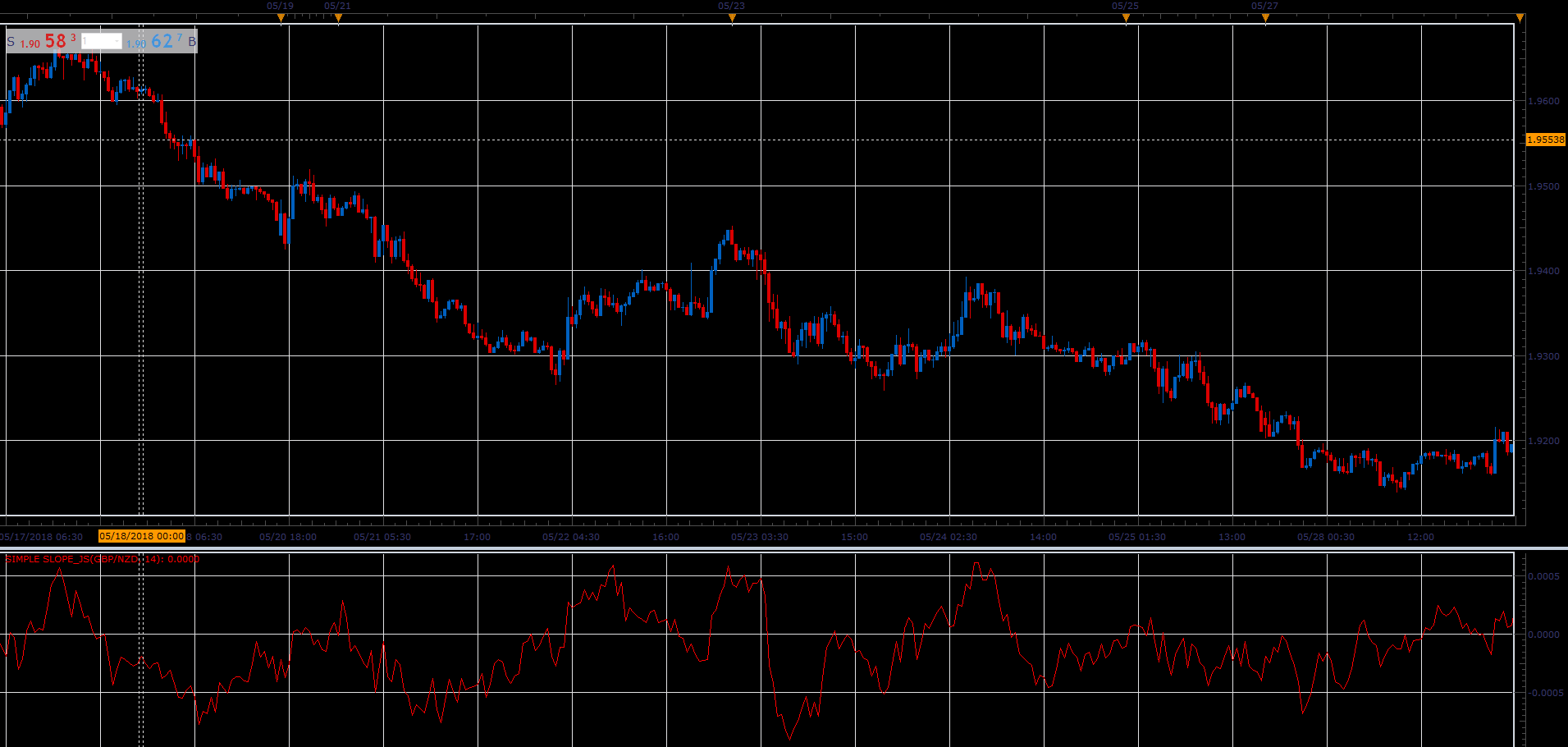The image size is (1568, 747).
Task: Click the 14:00 time axis label
Action: click(x=1044, y=537)
